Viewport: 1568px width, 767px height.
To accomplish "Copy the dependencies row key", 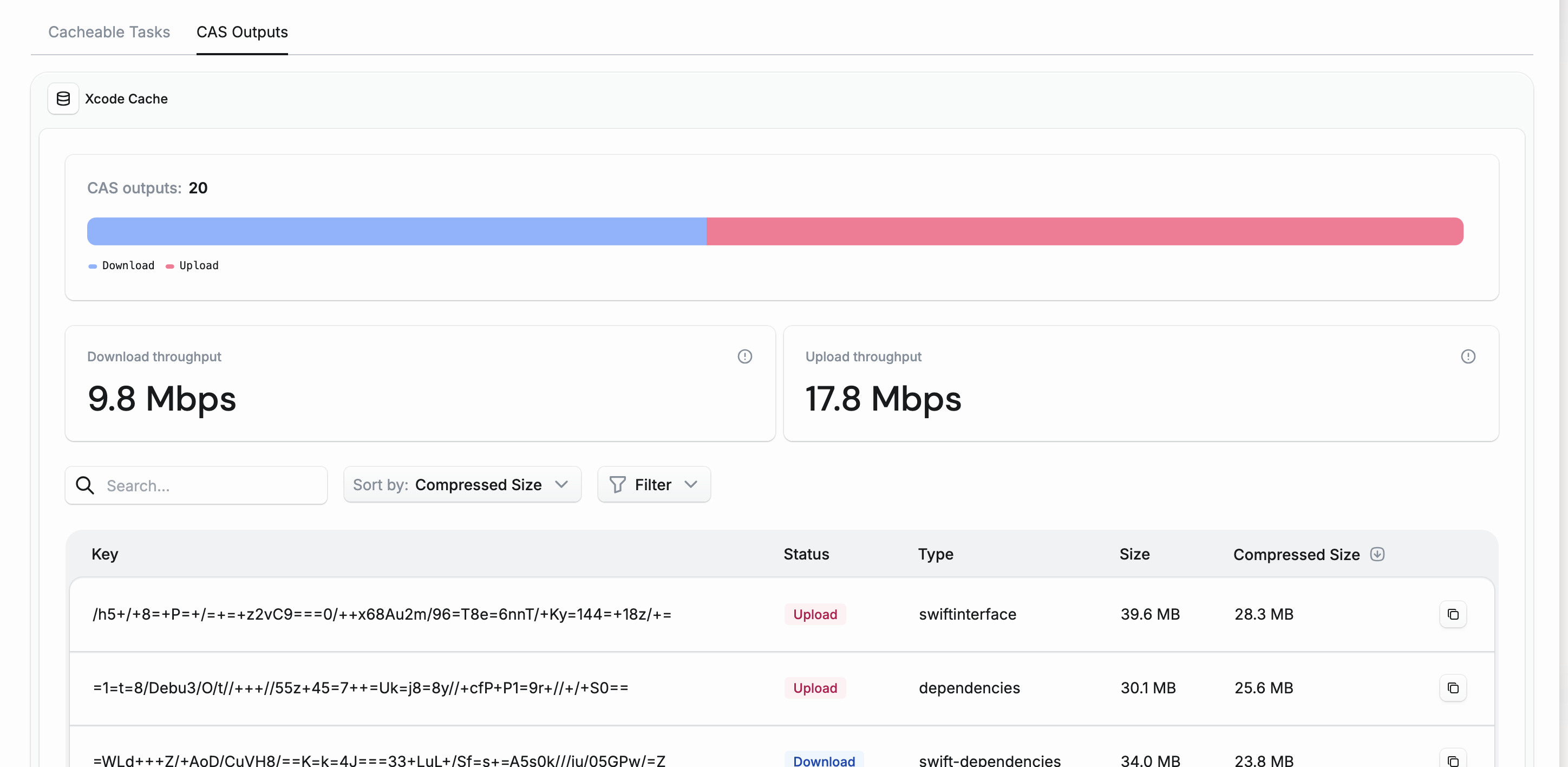I will (x=1453, y=688).
